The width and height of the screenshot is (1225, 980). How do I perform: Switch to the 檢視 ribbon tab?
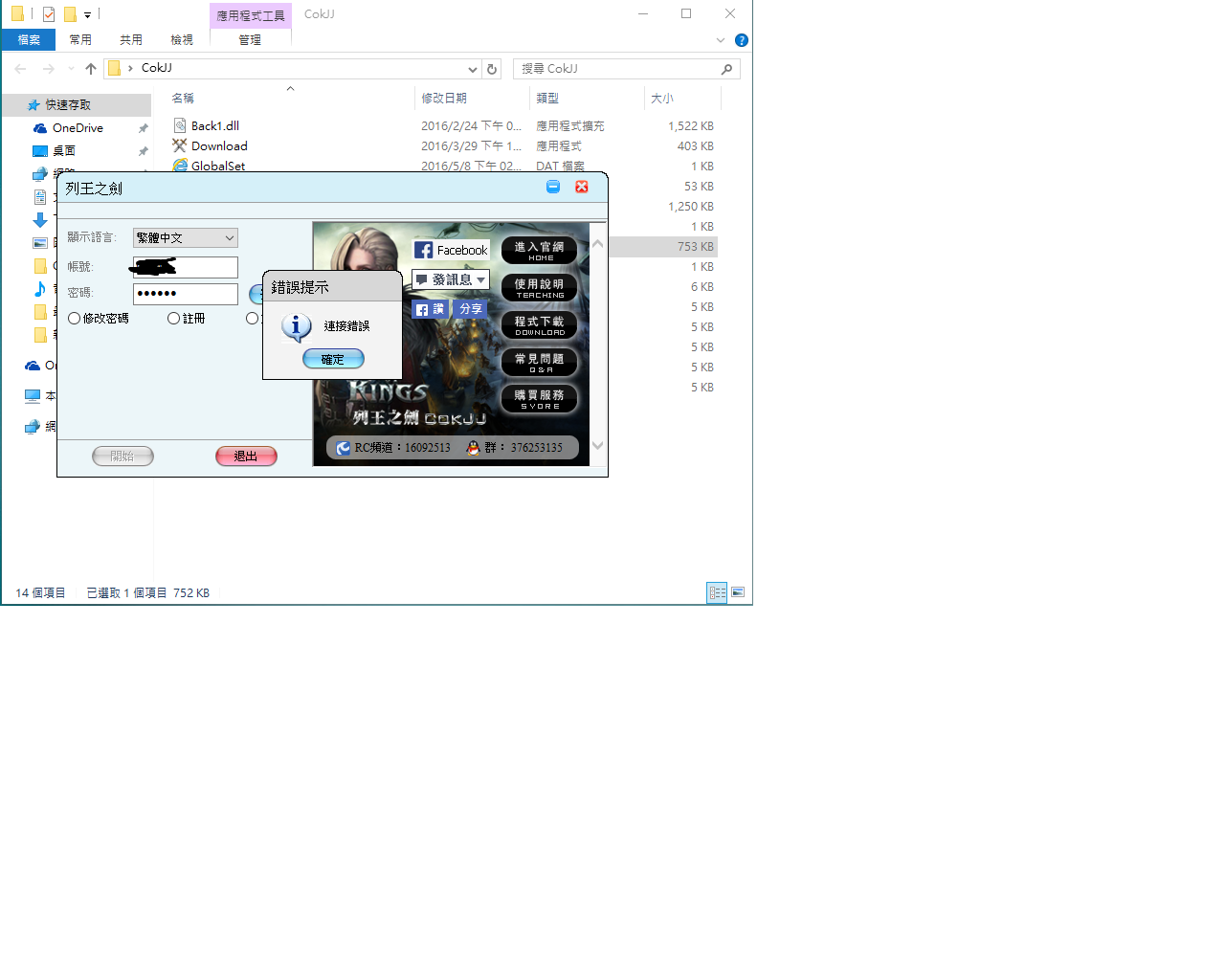coord(182,40)
